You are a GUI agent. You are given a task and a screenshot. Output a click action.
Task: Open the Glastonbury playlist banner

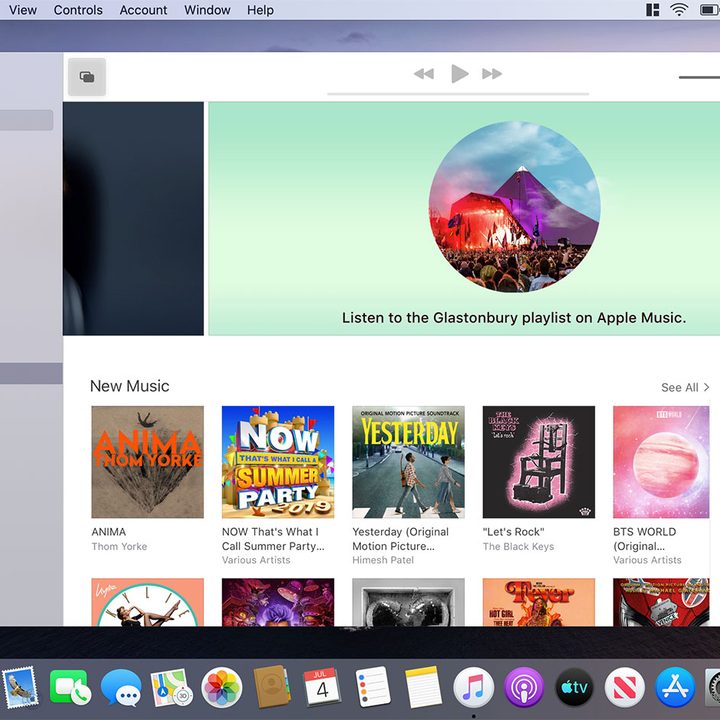(464, 219)
